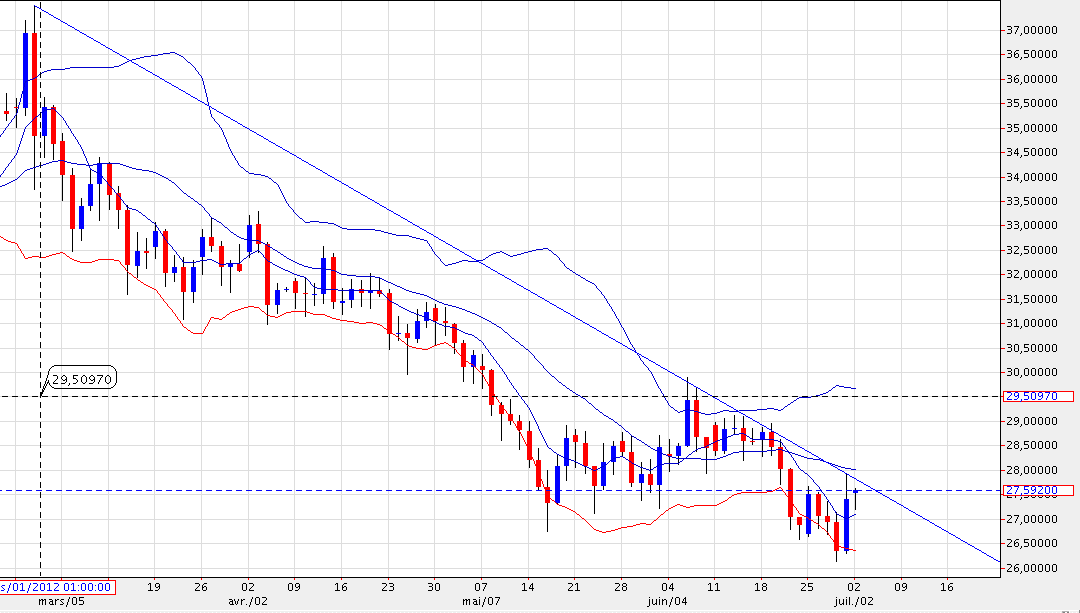1080x613 pixels.
Task: Click the 30,00000 price scale value
Action: pyautogui.click(x=1032, y=372)
